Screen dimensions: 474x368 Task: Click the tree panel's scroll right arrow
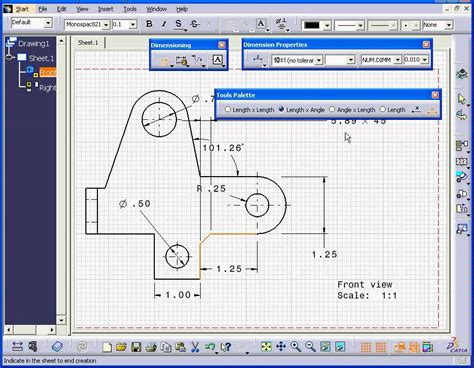52,330
